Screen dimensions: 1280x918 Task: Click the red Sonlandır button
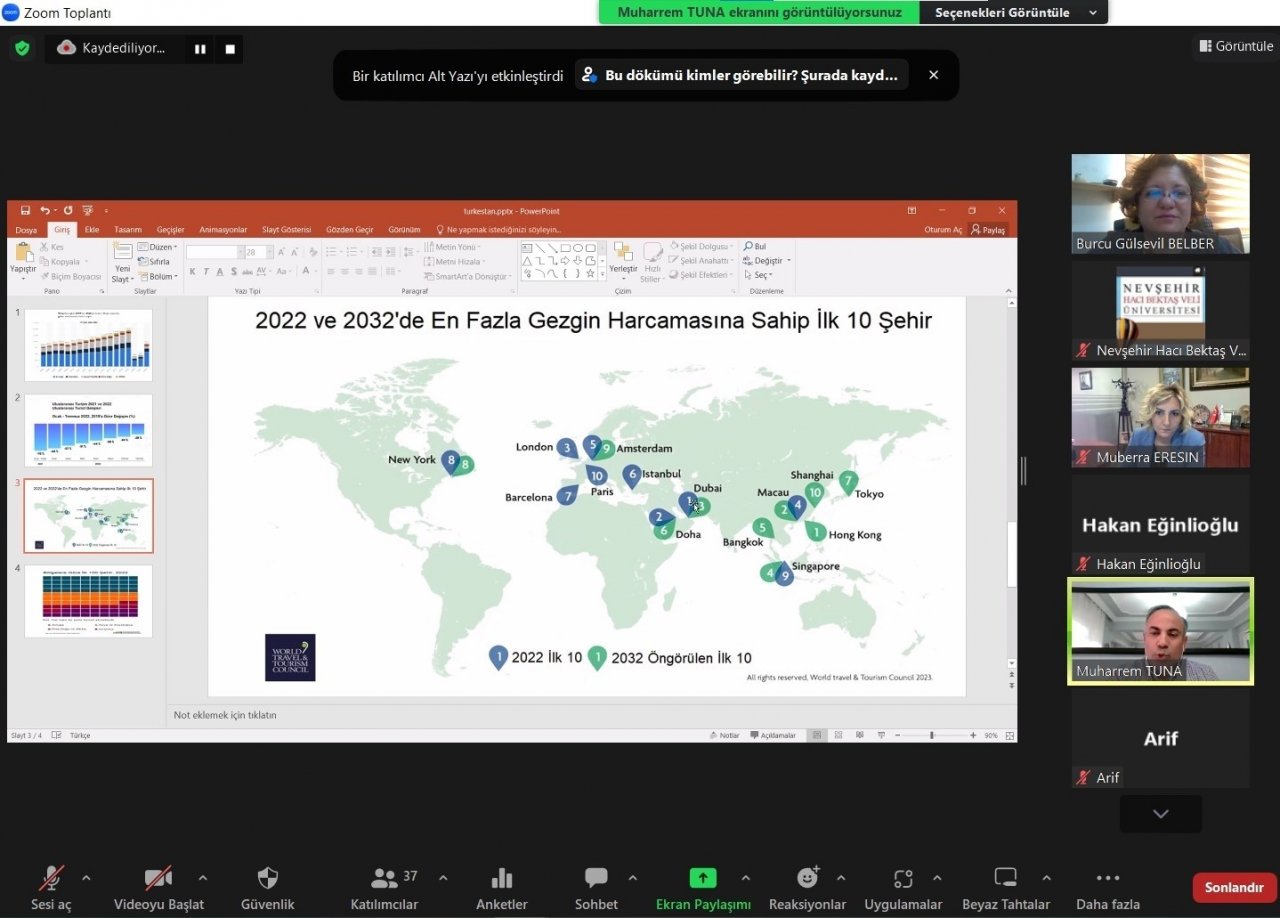pos(1234,887)
